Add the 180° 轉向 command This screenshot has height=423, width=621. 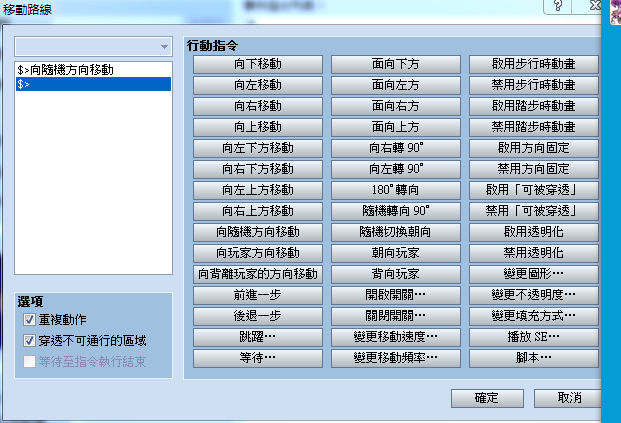396,190
